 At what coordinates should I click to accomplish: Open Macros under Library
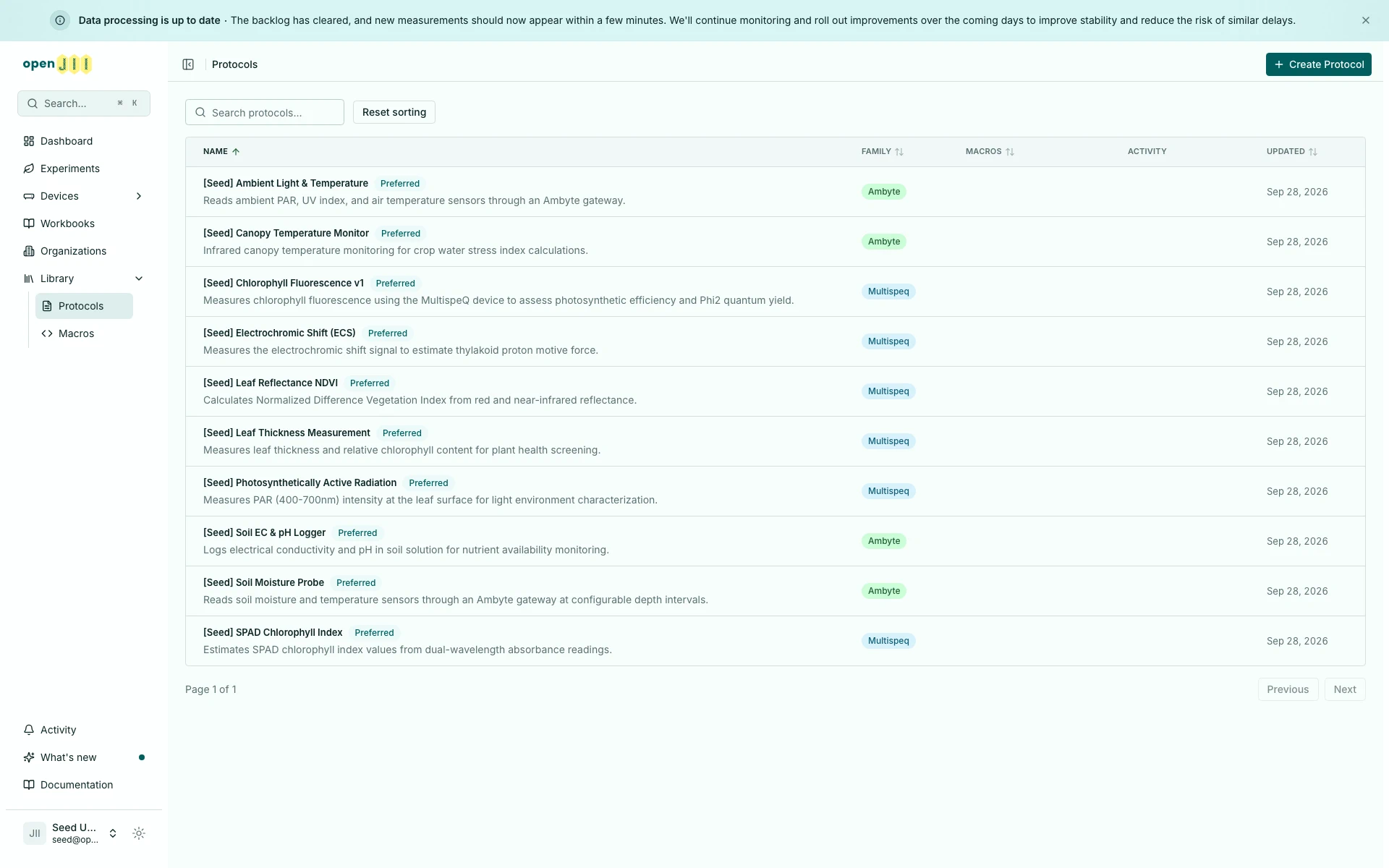click(x=84, y=333)
